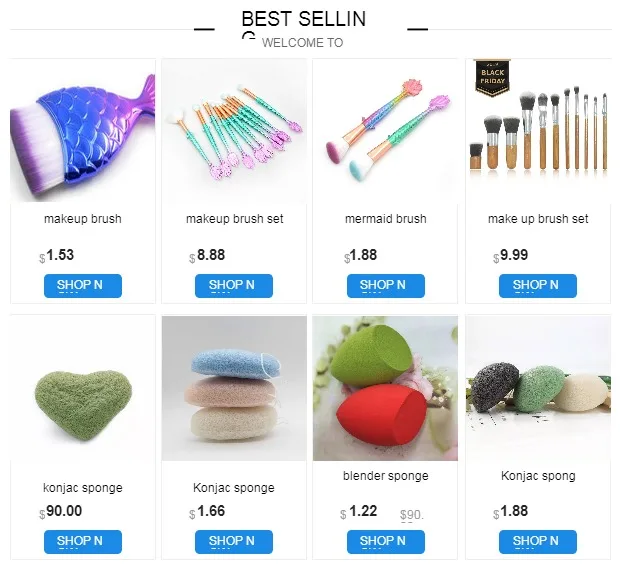Screen dimensions: 620x570
Task: Click Shop Now under blender sponge
Action: (386, 542)
